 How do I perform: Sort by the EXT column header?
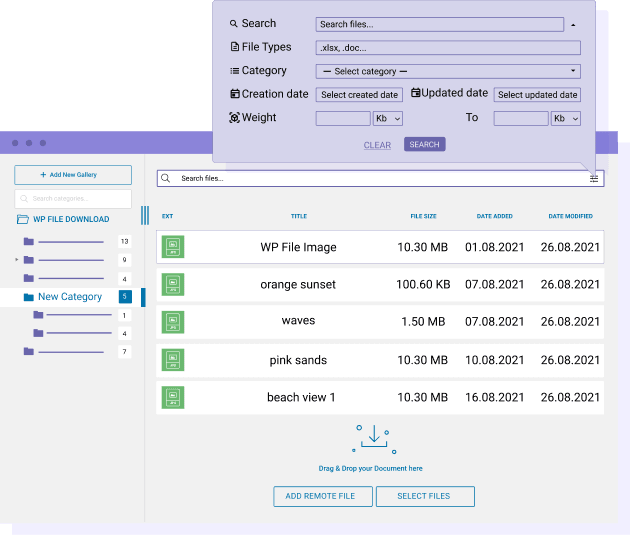pyautogui.click(x=167, y=216)
